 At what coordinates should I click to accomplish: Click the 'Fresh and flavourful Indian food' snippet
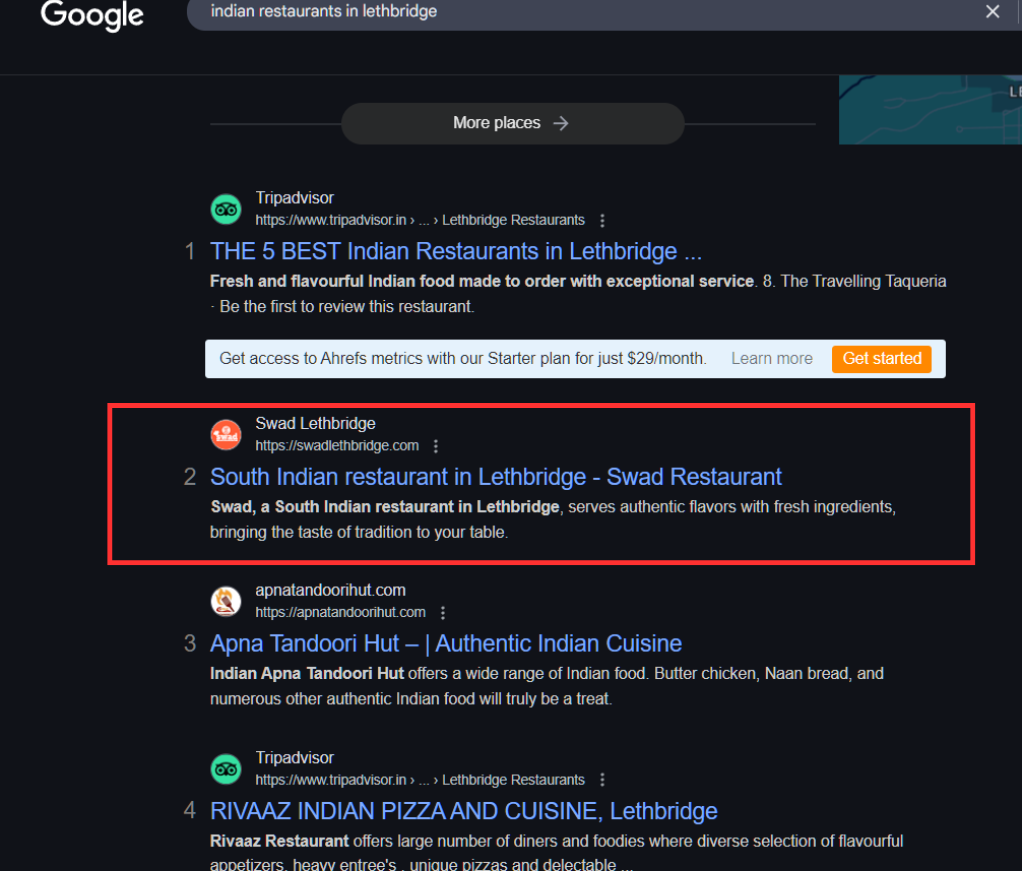(577, 294)
